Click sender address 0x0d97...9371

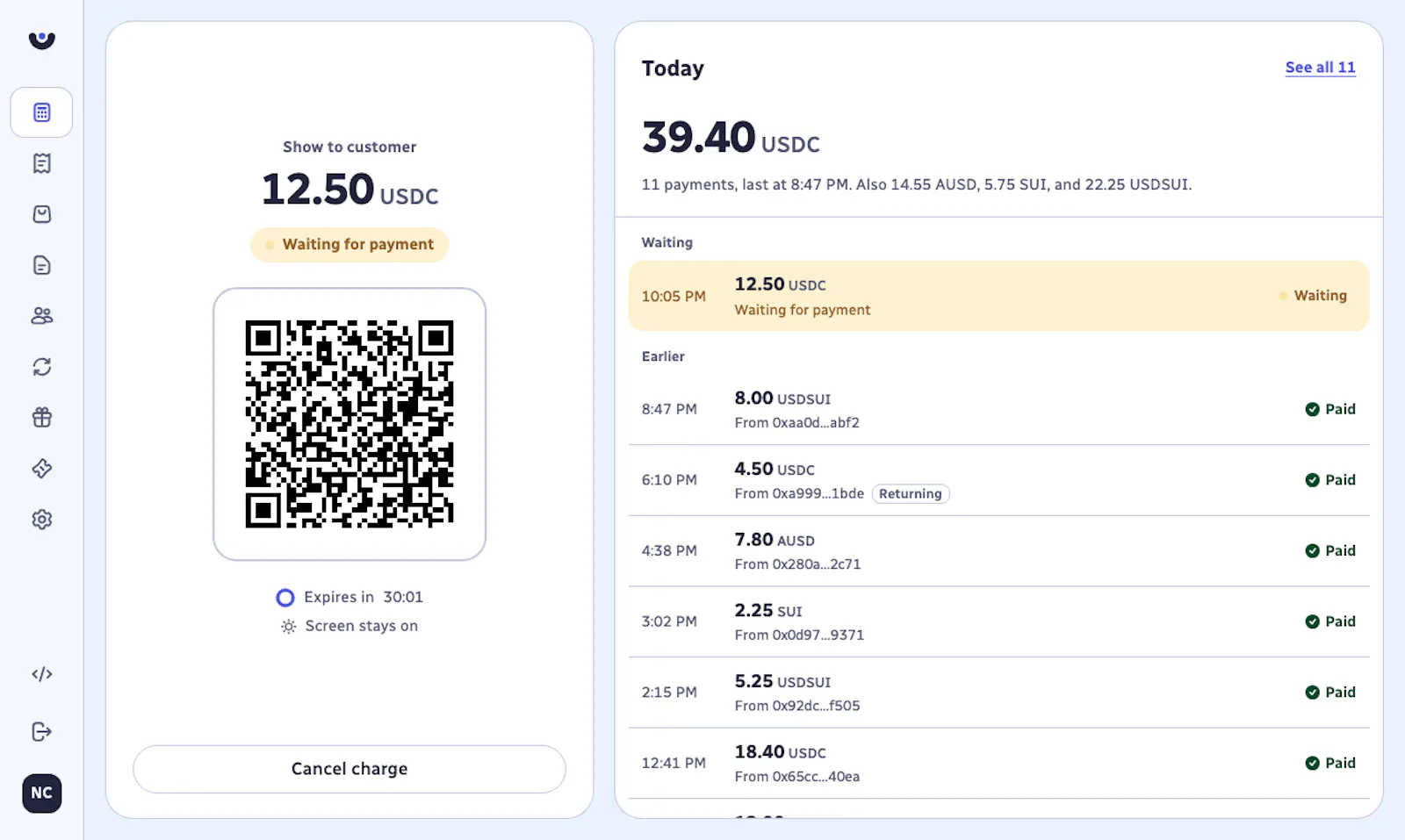818,635
